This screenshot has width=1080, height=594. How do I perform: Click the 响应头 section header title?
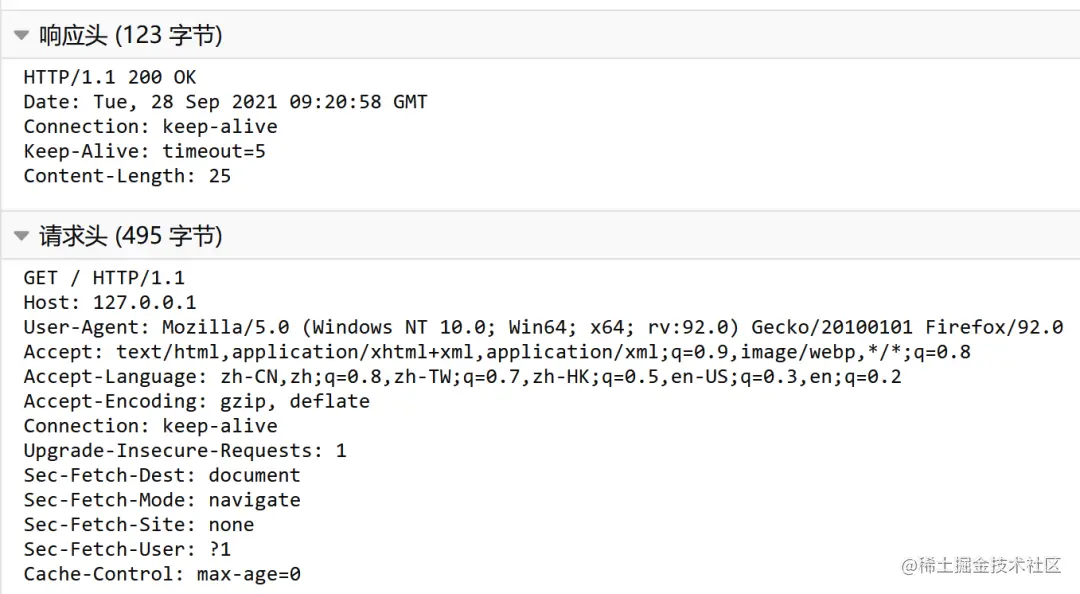[130, 34]
